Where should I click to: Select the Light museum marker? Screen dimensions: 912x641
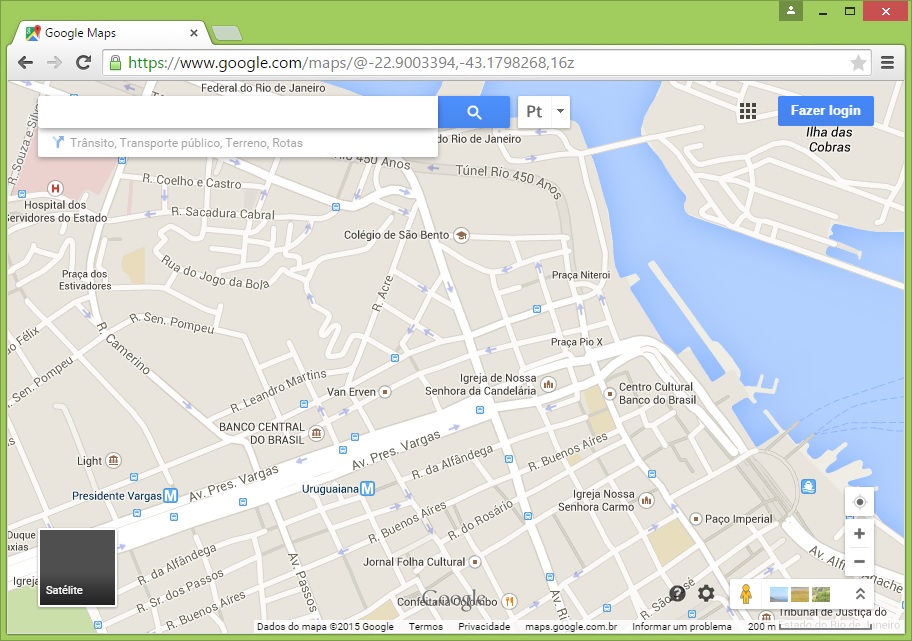[x=113, y=461]
